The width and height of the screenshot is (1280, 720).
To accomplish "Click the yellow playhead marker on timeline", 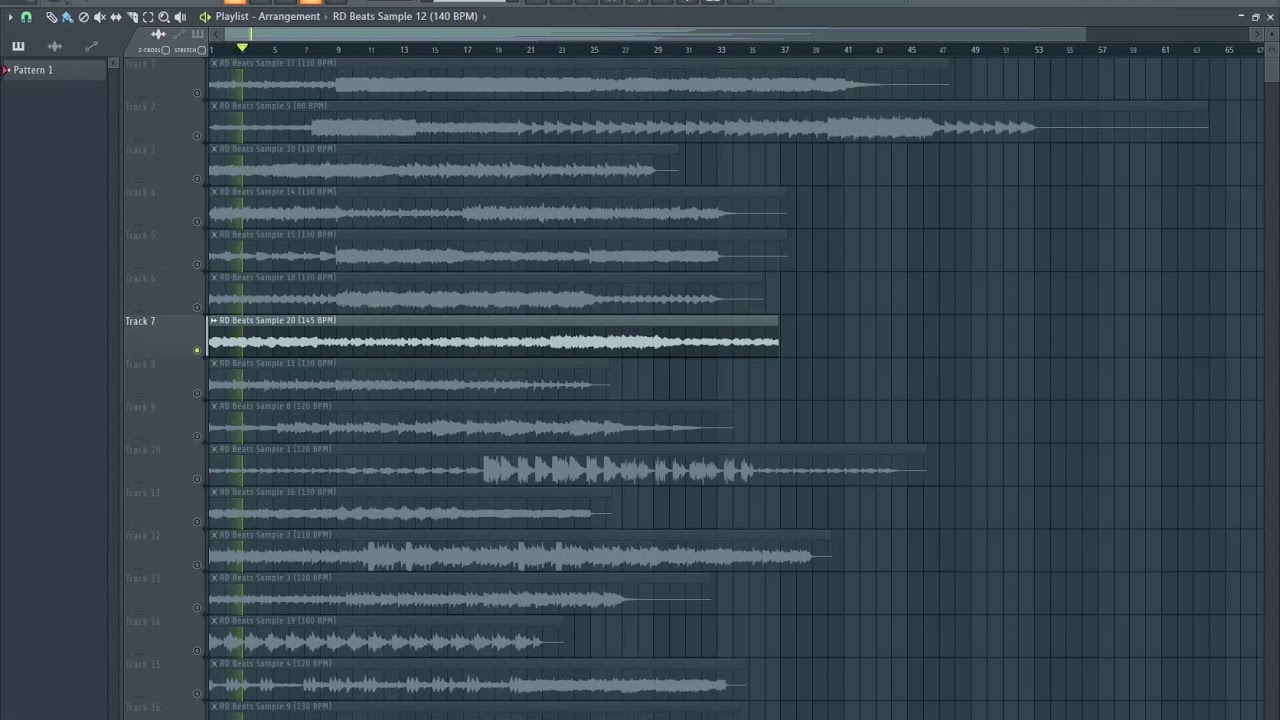I will 242,48.
